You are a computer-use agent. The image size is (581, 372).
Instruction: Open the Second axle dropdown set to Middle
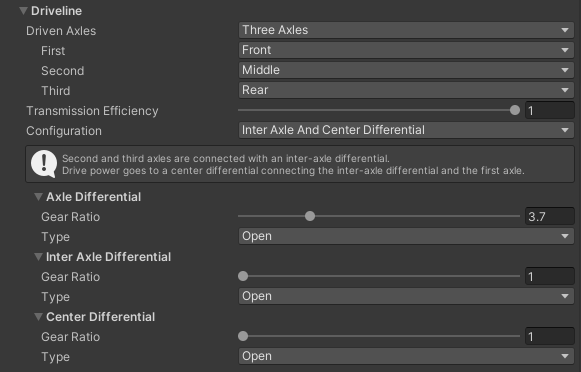click(406, 70)
